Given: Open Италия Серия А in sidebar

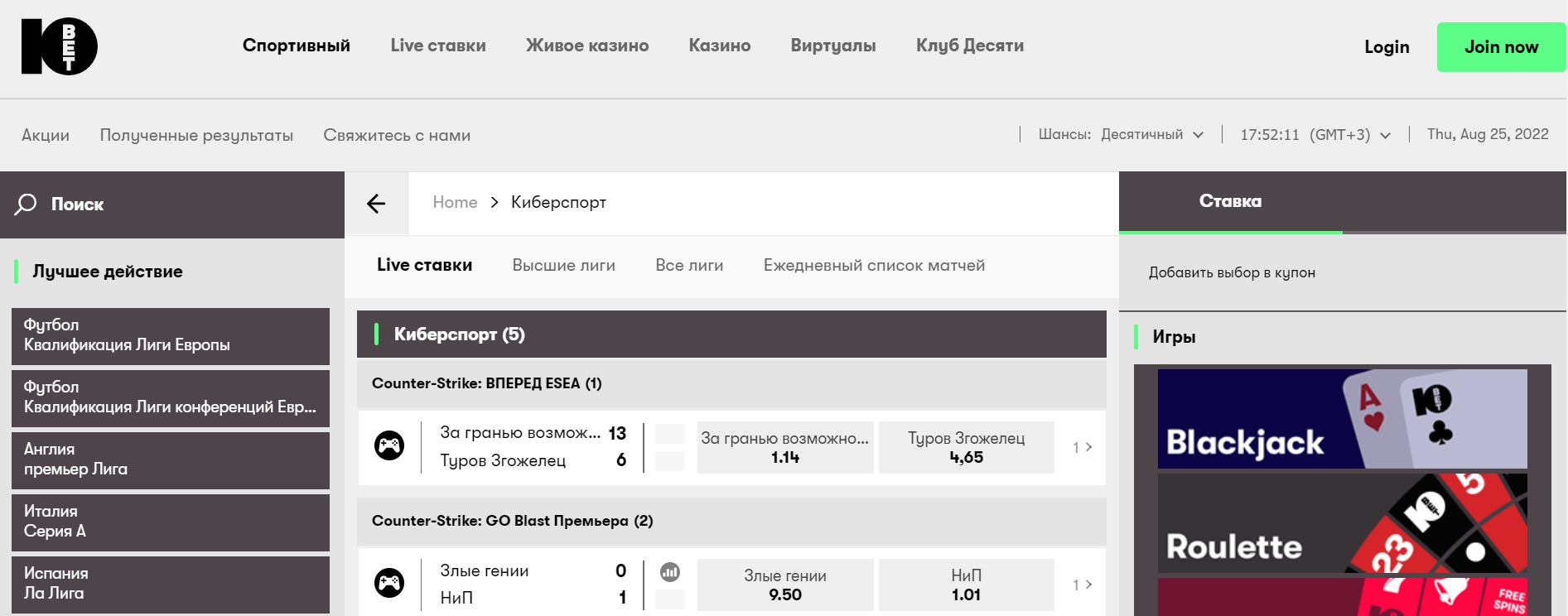Looking at the screenshot, I should pyautogui.click(x=171, y=522).
